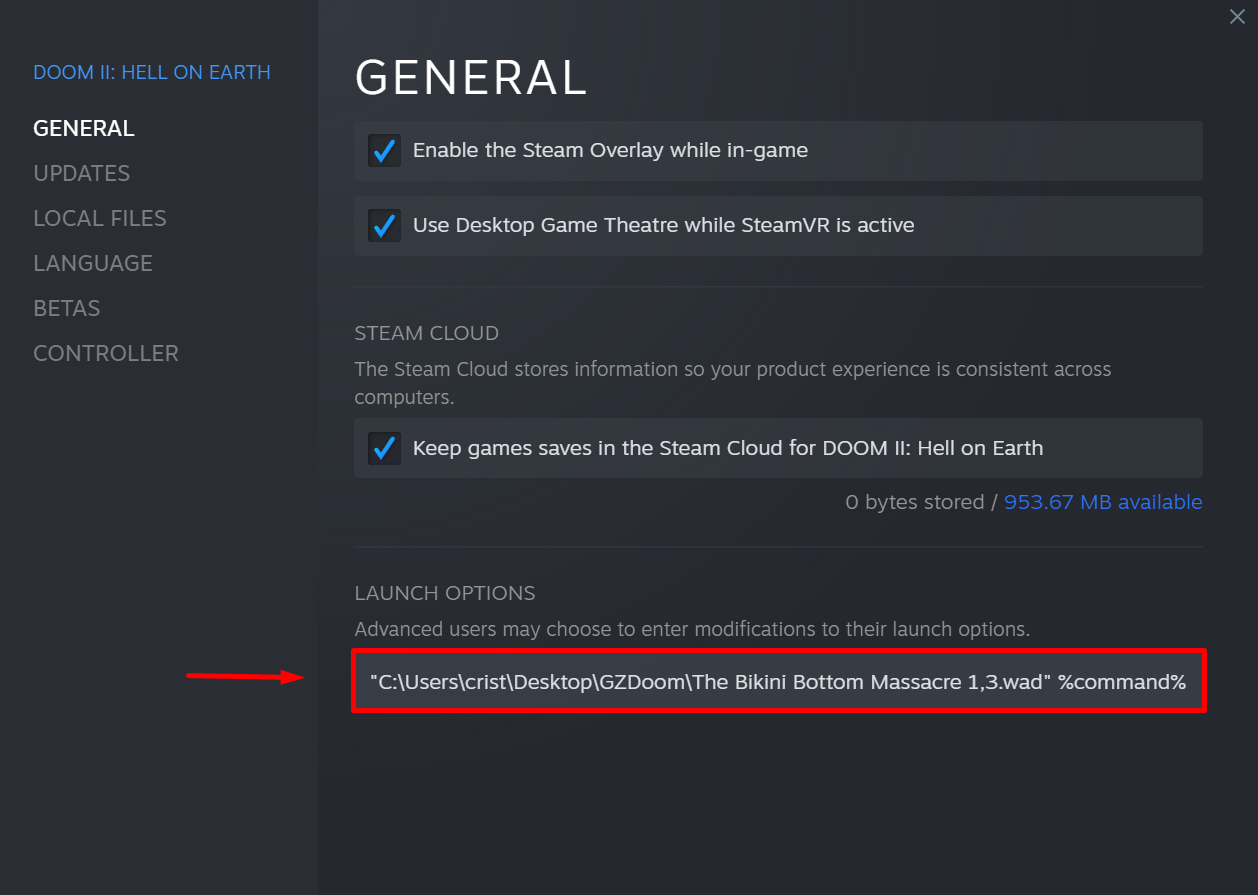The height and width of the screenshot is (895, 1258).
Task: Open the UPDATES section
Action: coord(82,173)
